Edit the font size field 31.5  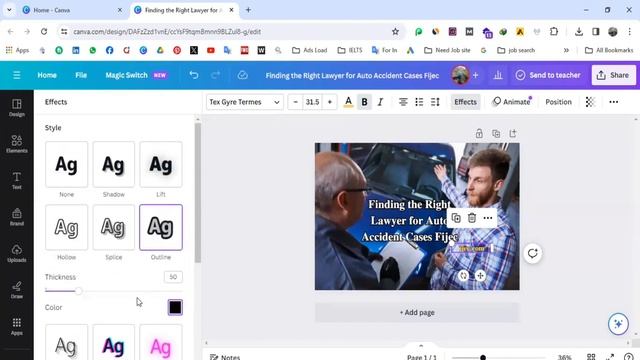(x=312, y=102)
